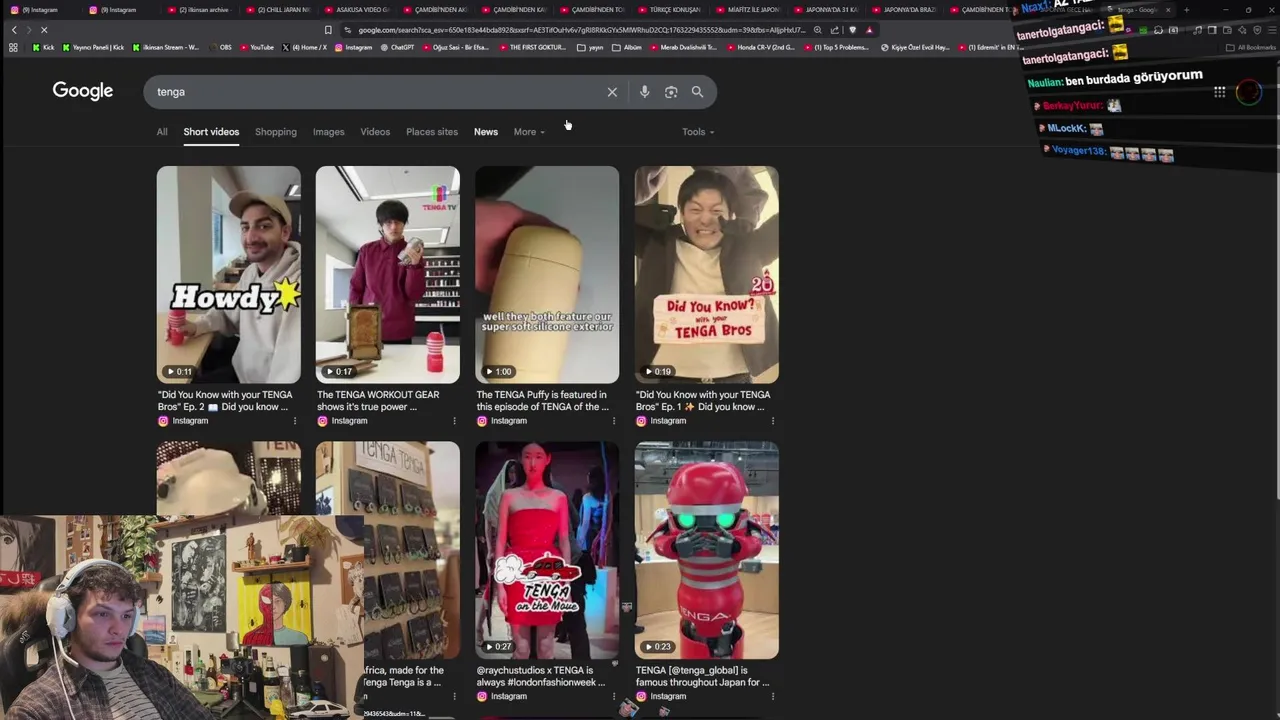Screen dimensions: 1280x720
Task: Open the TENGA Bros Ep. 1 title link
Action: [703, 401]
